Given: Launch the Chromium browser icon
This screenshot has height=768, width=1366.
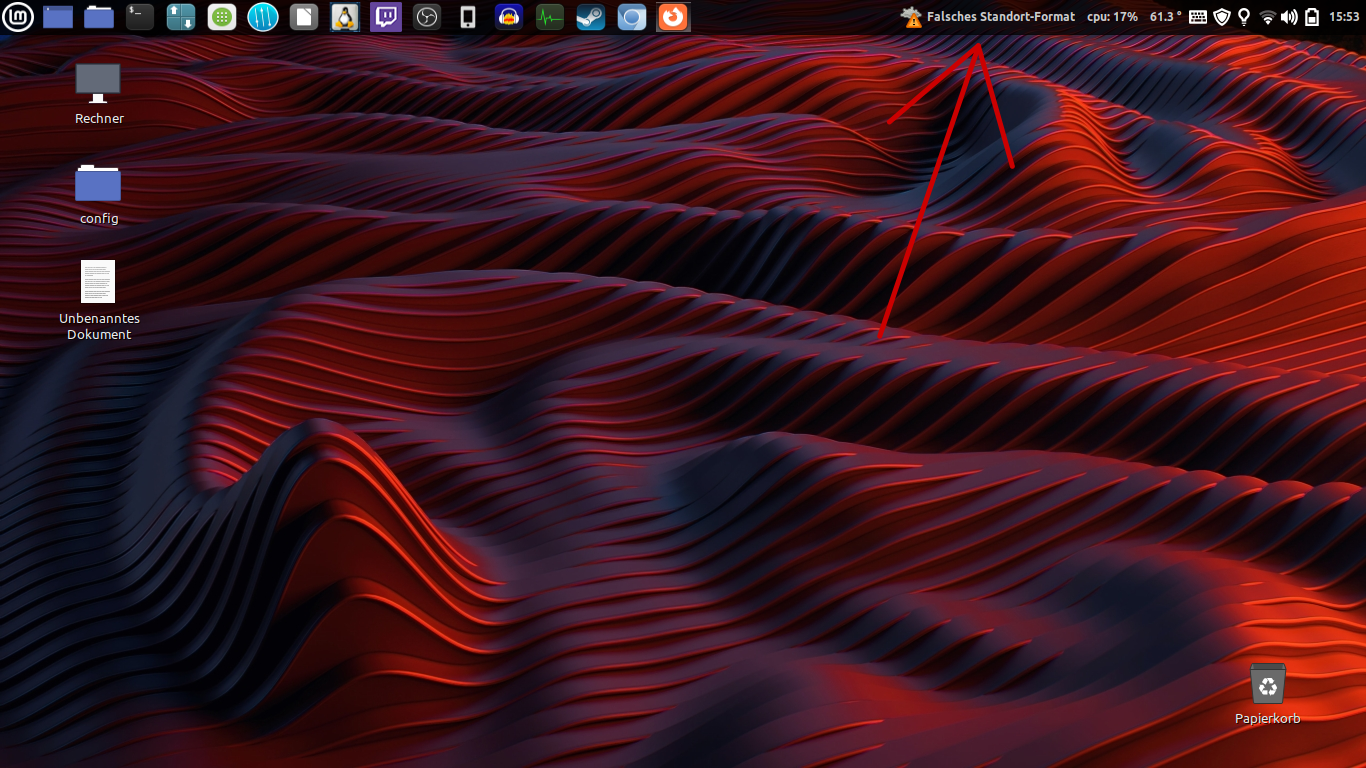Looking at the screenshot, I should (x=632, y=16).
